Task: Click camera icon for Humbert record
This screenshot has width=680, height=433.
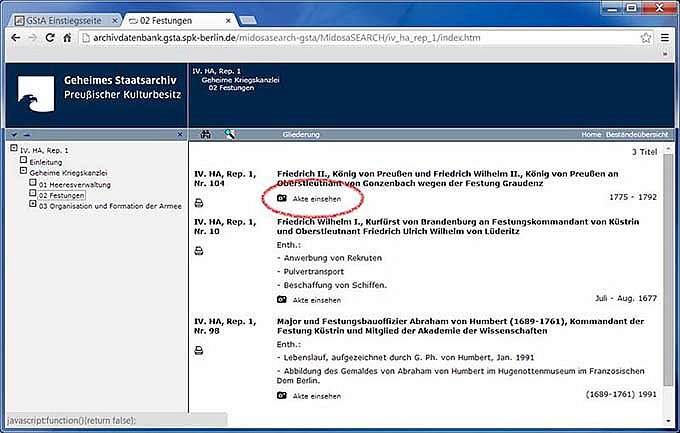Action: (282, 396)
